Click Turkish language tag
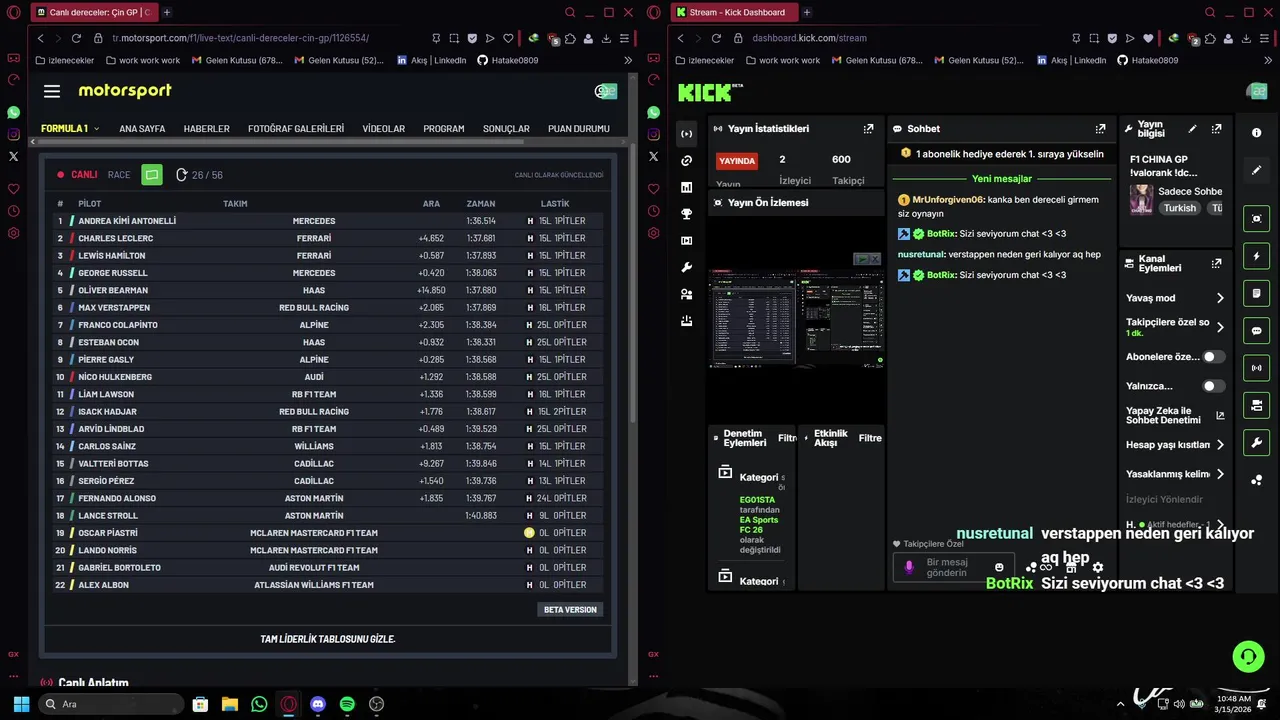 [x=1180, y=208]
